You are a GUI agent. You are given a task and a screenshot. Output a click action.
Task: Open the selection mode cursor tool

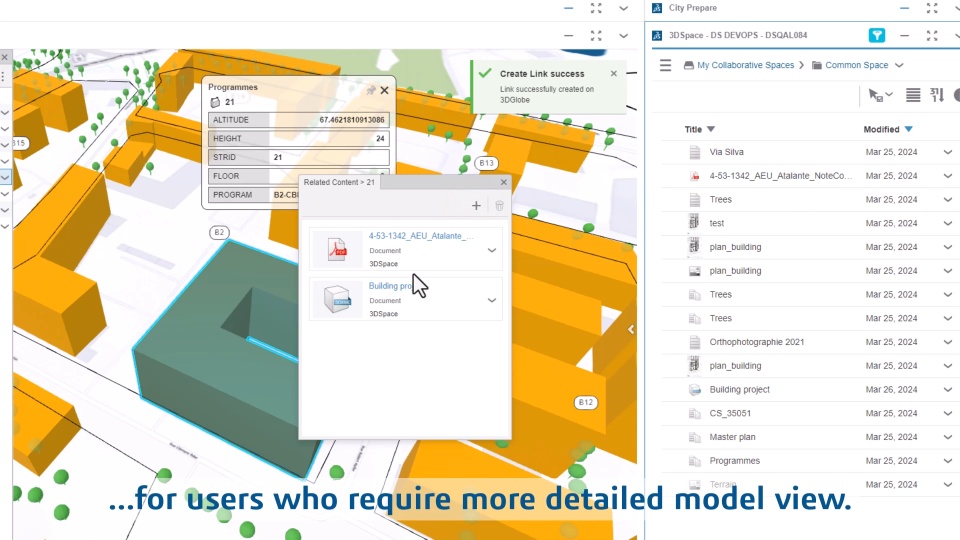tap(876, 95)
